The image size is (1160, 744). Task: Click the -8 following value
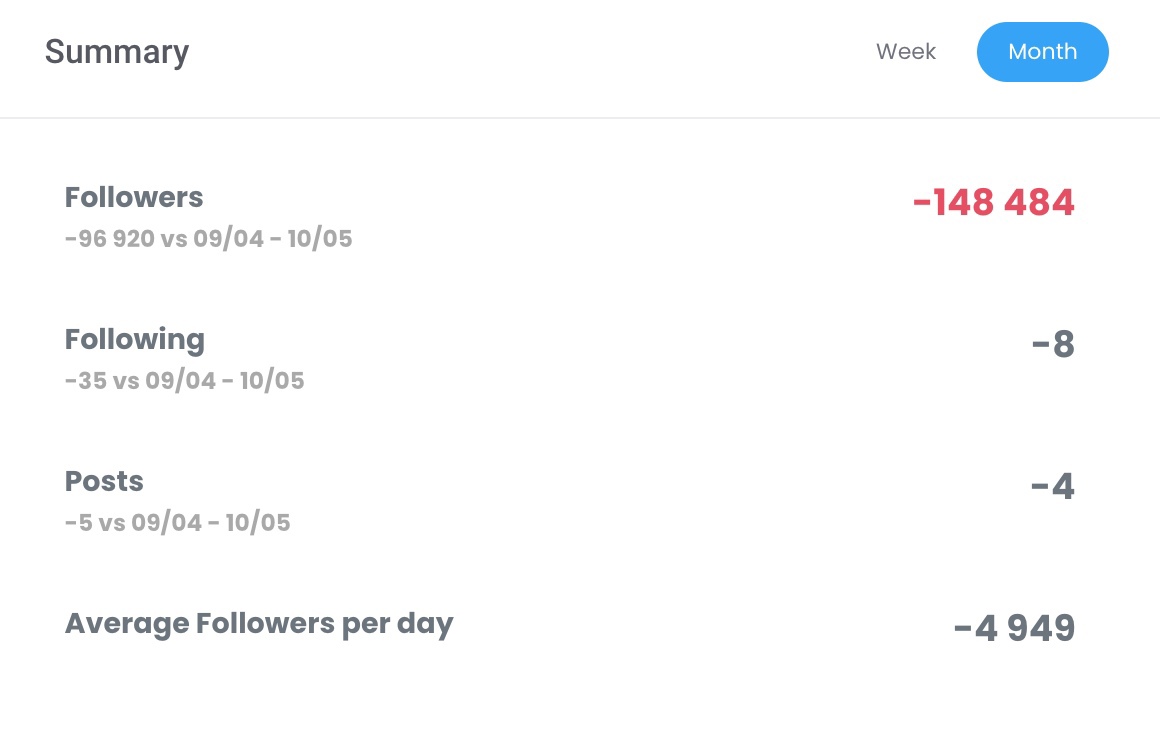tap(1053, 345)
